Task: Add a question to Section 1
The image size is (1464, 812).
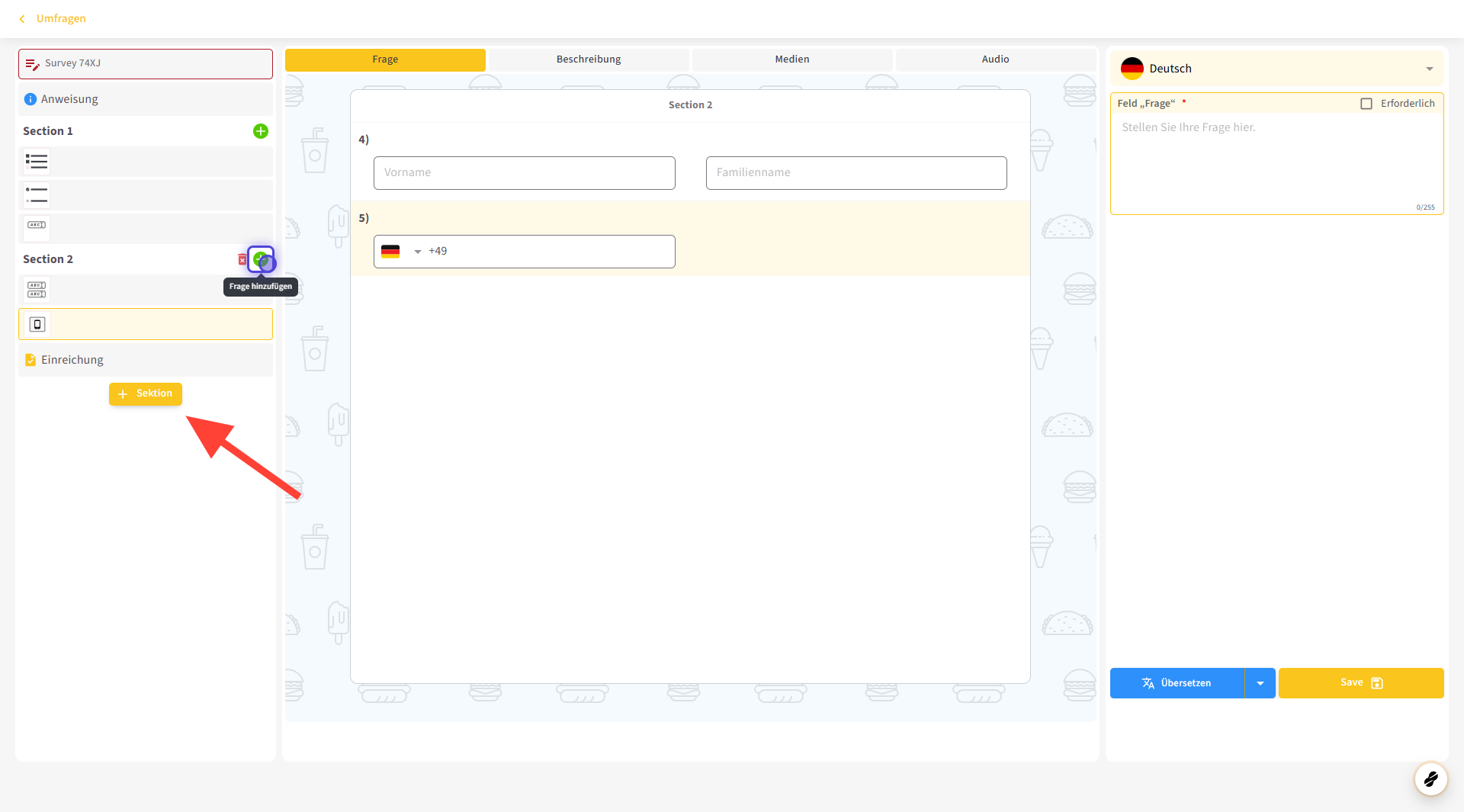Action: [x=260, y=131]
